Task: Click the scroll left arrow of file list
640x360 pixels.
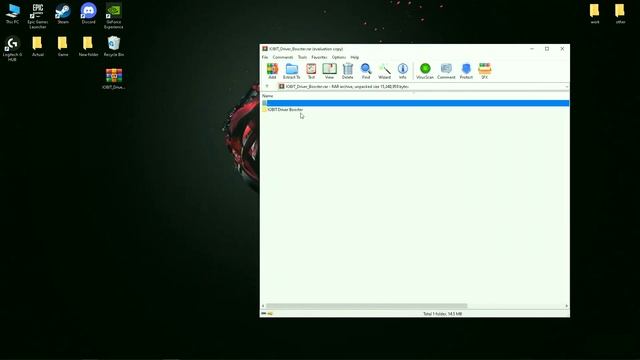Action: click(263, 306)
